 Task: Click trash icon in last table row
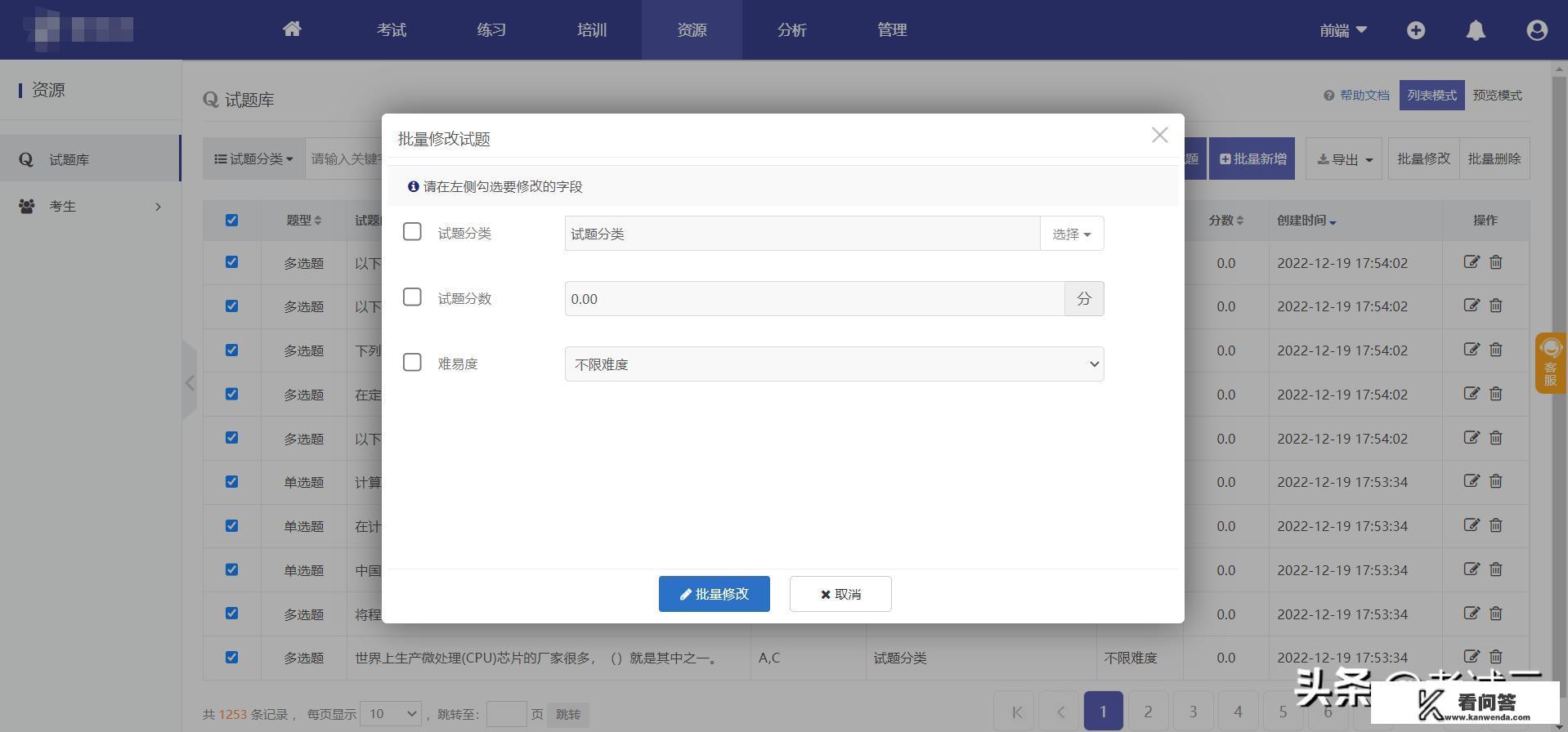(x=1495, y=656)
